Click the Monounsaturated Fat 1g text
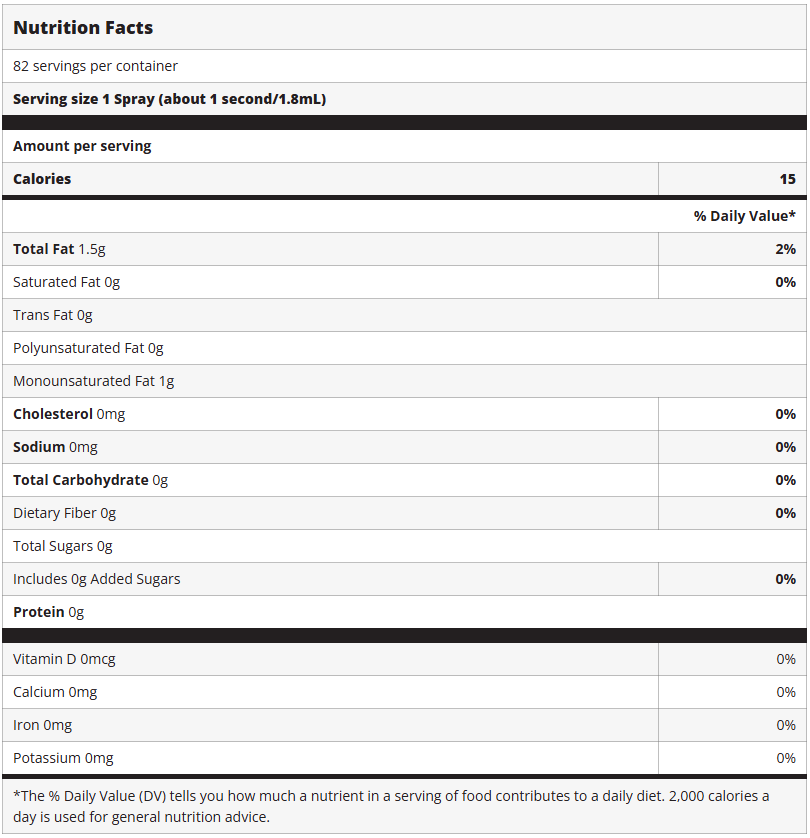This screenshot has width=810, height=838. click(x=93, y=381)
